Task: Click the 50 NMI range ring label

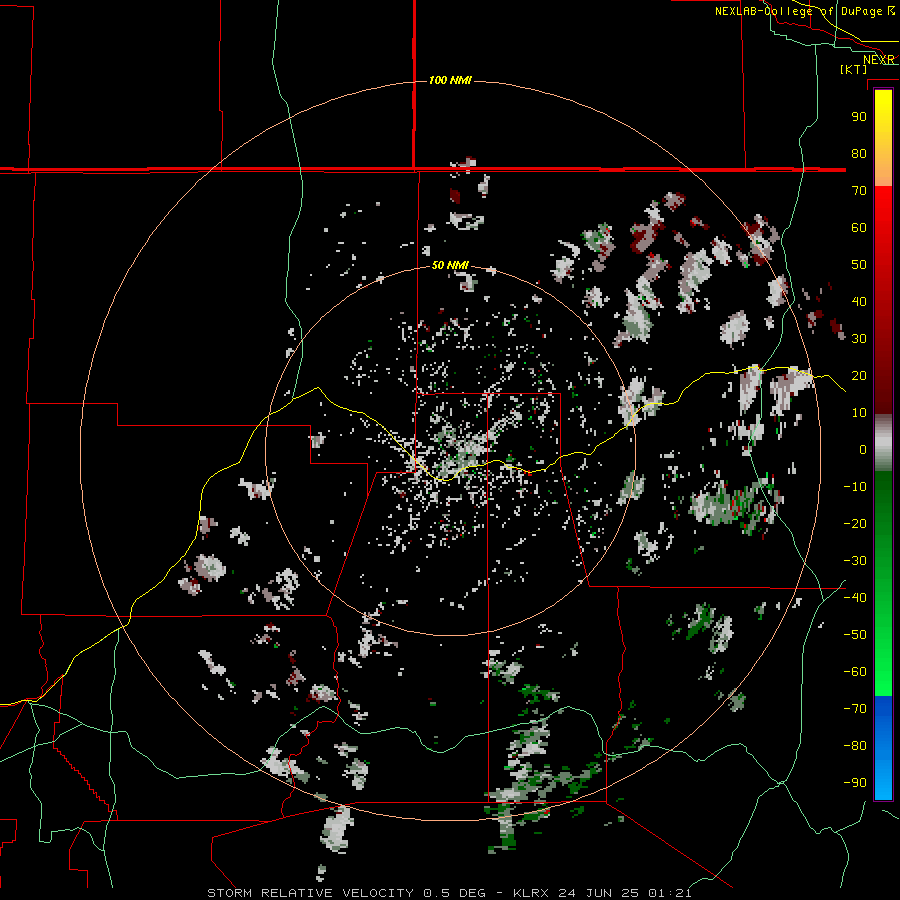Action: 450,265
